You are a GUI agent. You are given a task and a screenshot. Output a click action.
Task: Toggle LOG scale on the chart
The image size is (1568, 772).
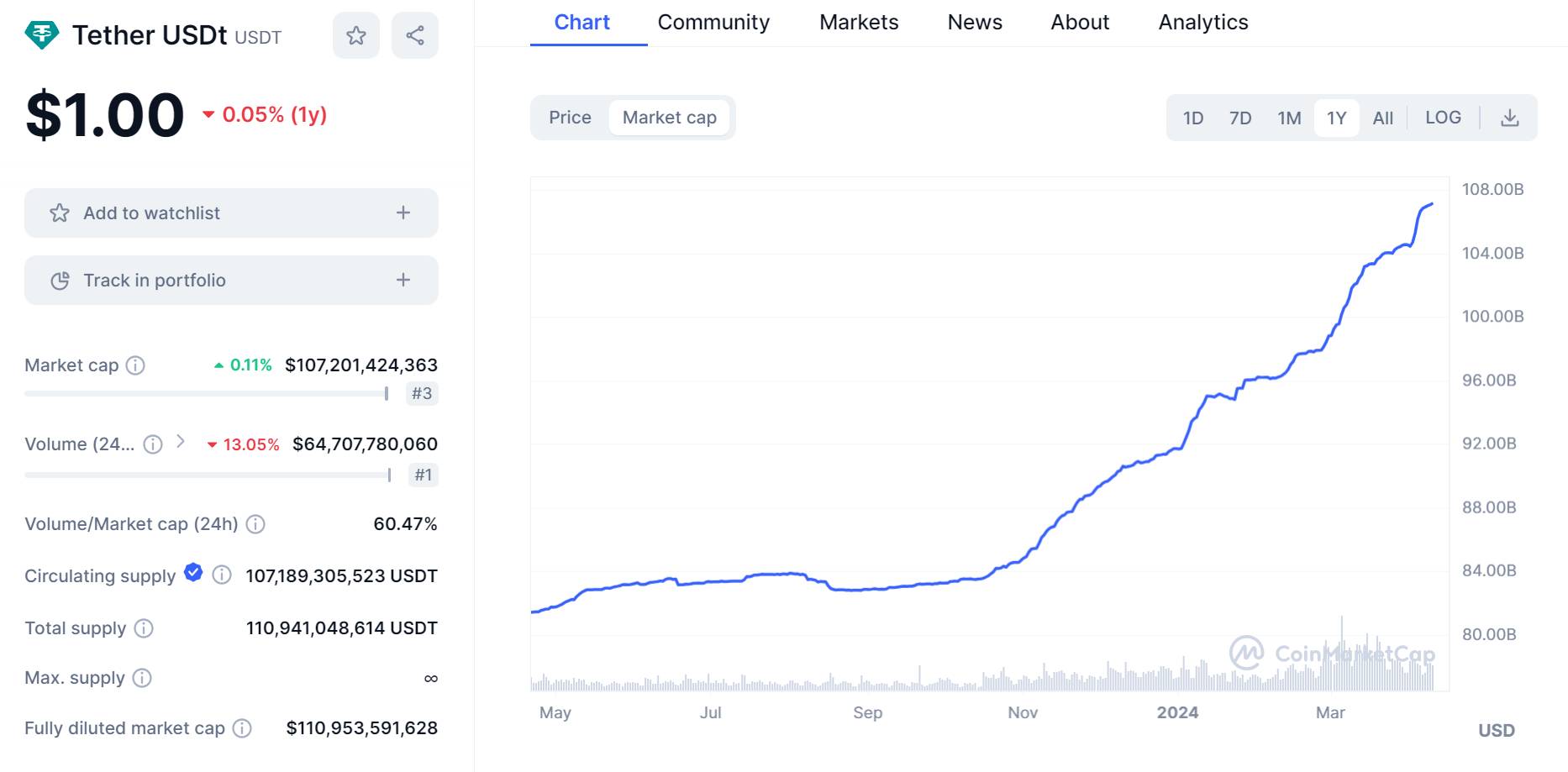pyautogui.click(x=1443, y=118)
